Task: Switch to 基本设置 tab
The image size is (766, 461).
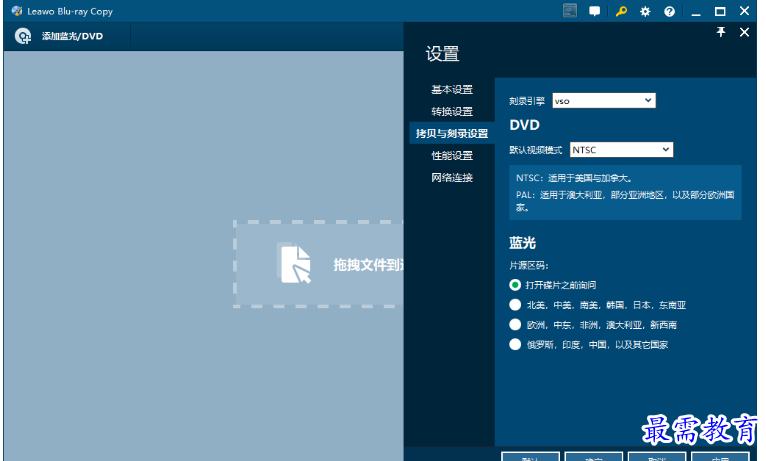Action: pos(452,89)
